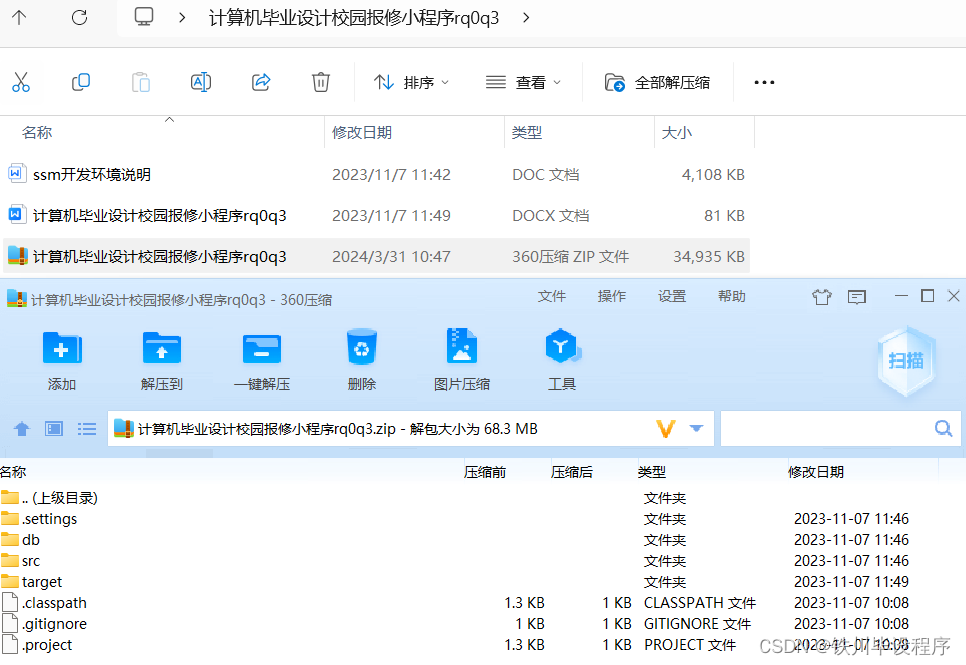The height and width of the screenshot is (665, 966).
Task: Click the 全部解压缩 extract all button
Action: [658, 82]
